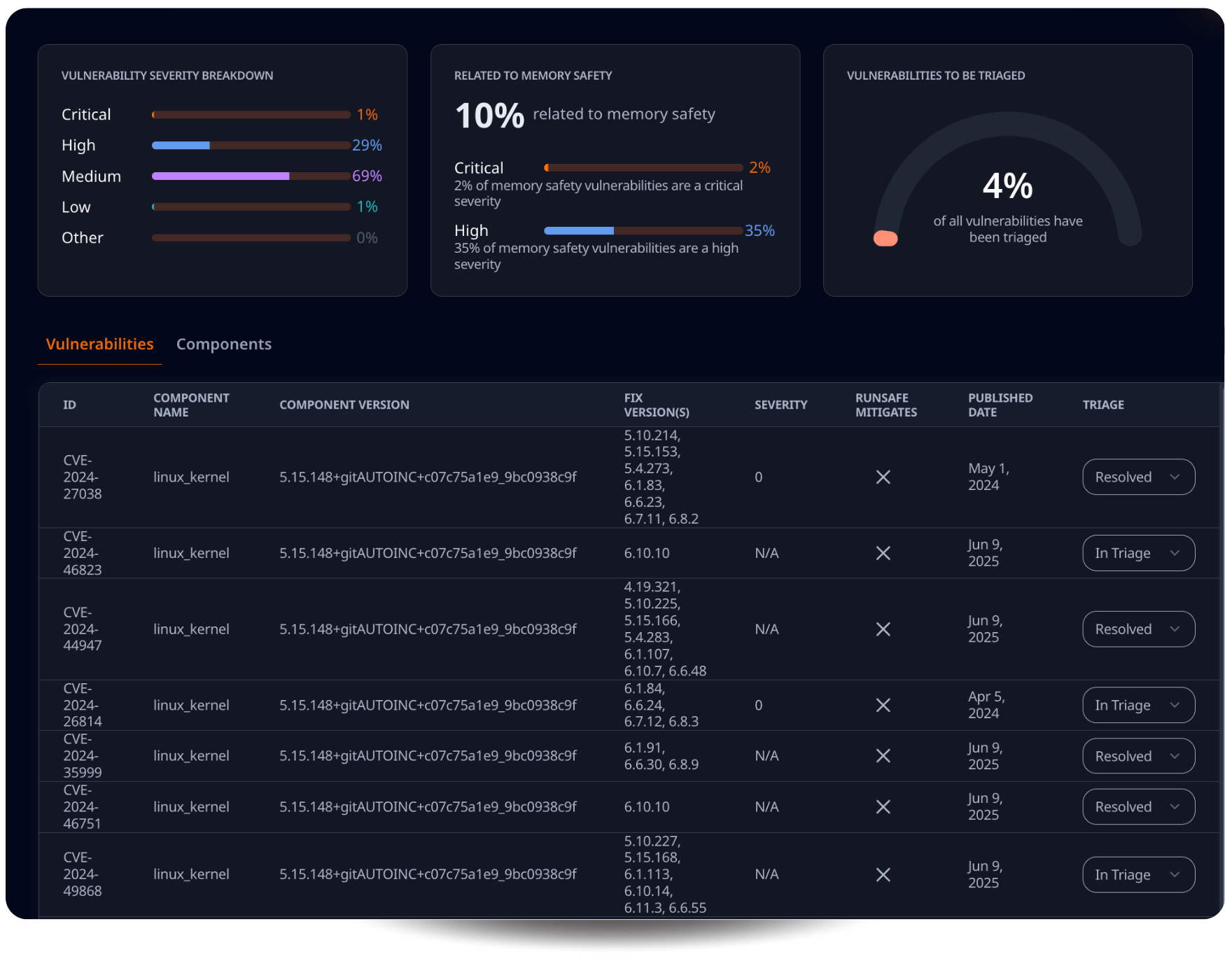The width and height of the screenshot is (1225, 980).
Task: Switch to the Components tab
Action: click(223, 344)
